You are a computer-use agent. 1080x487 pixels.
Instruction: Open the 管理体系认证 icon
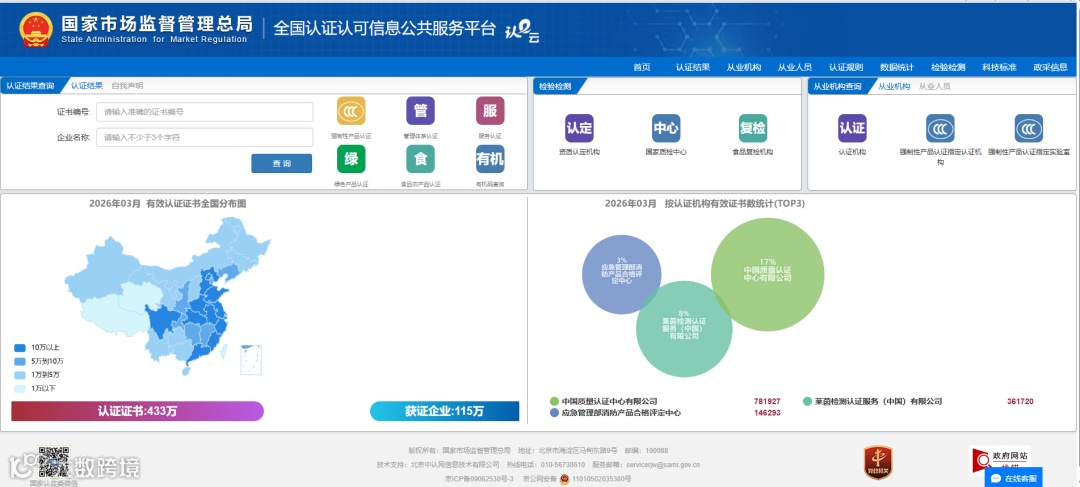[420, 111]
